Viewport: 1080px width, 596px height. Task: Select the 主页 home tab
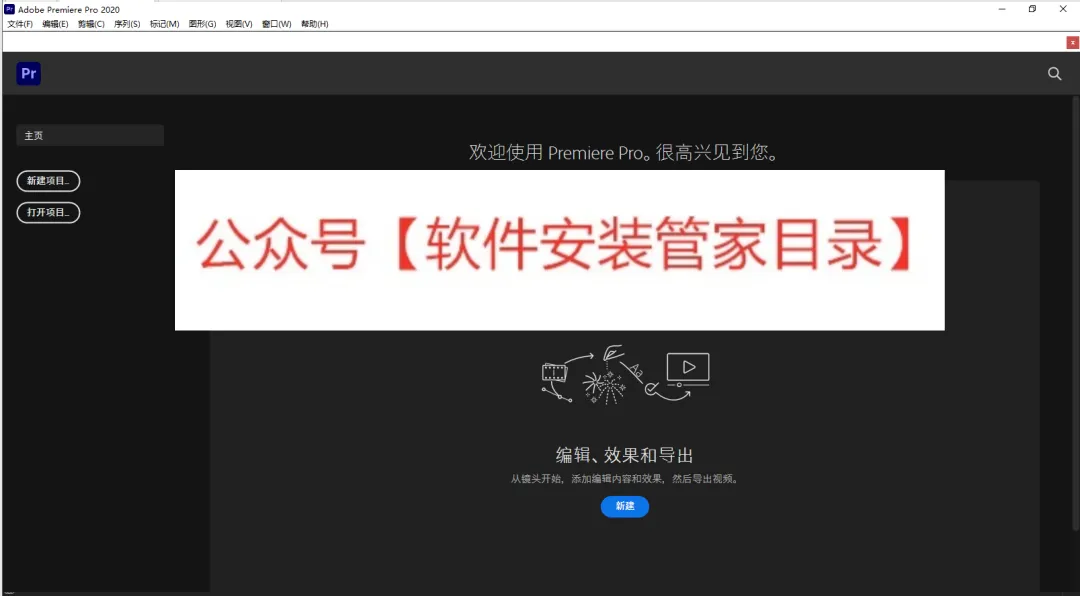click(x=90, y=136)
